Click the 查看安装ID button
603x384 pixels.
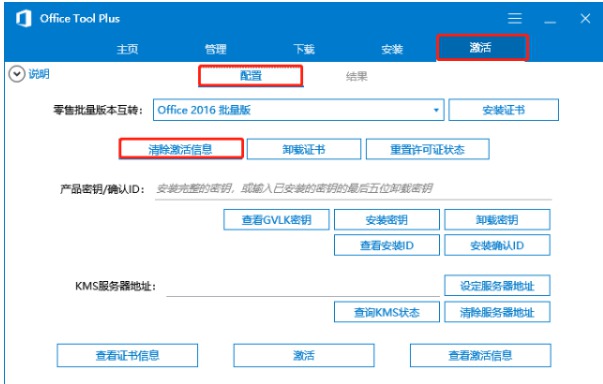pyautogui.click(x=386, y=245)
